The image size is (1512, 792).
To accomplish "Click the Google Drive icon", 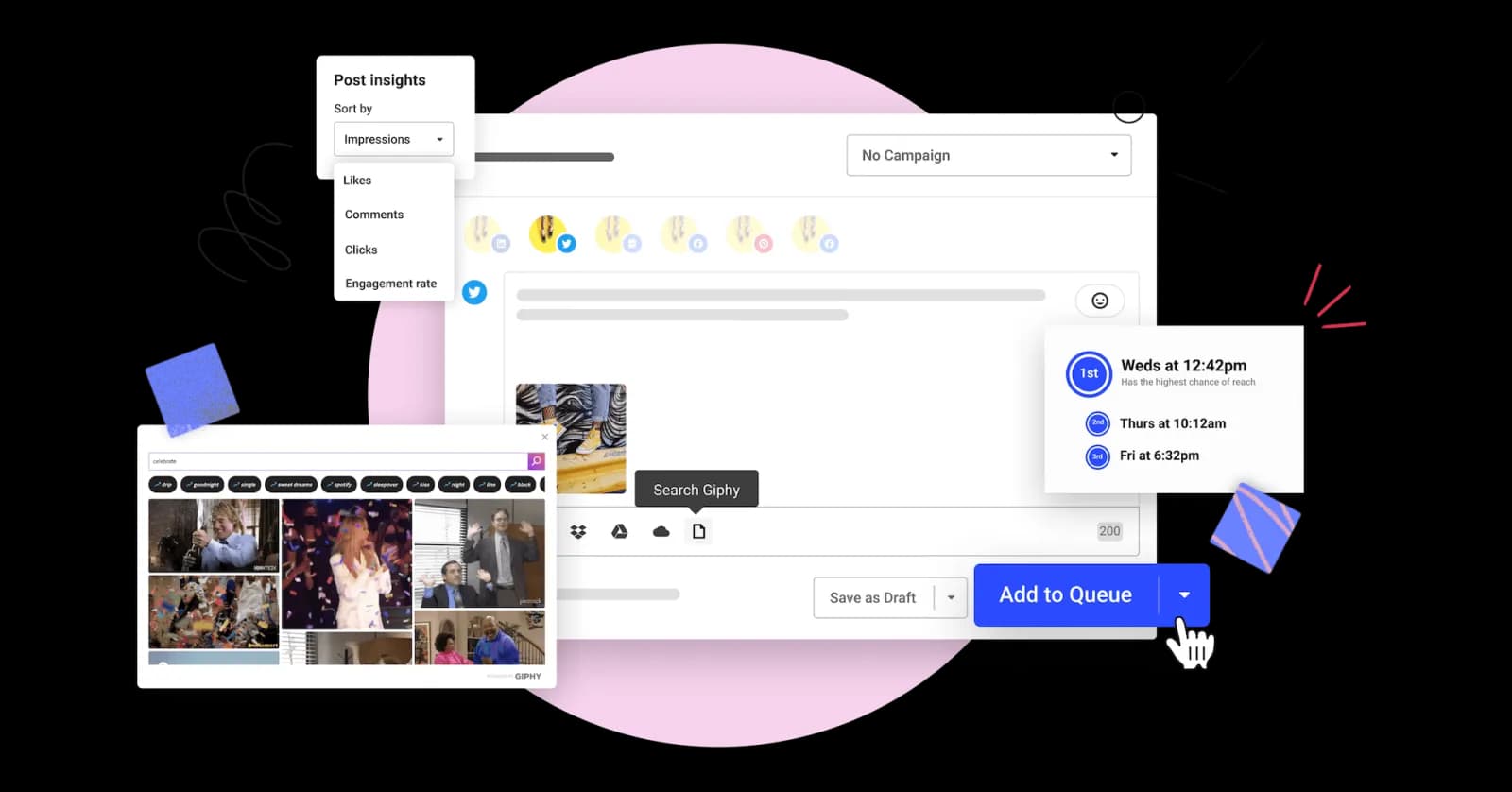I will tap(620, 532).
